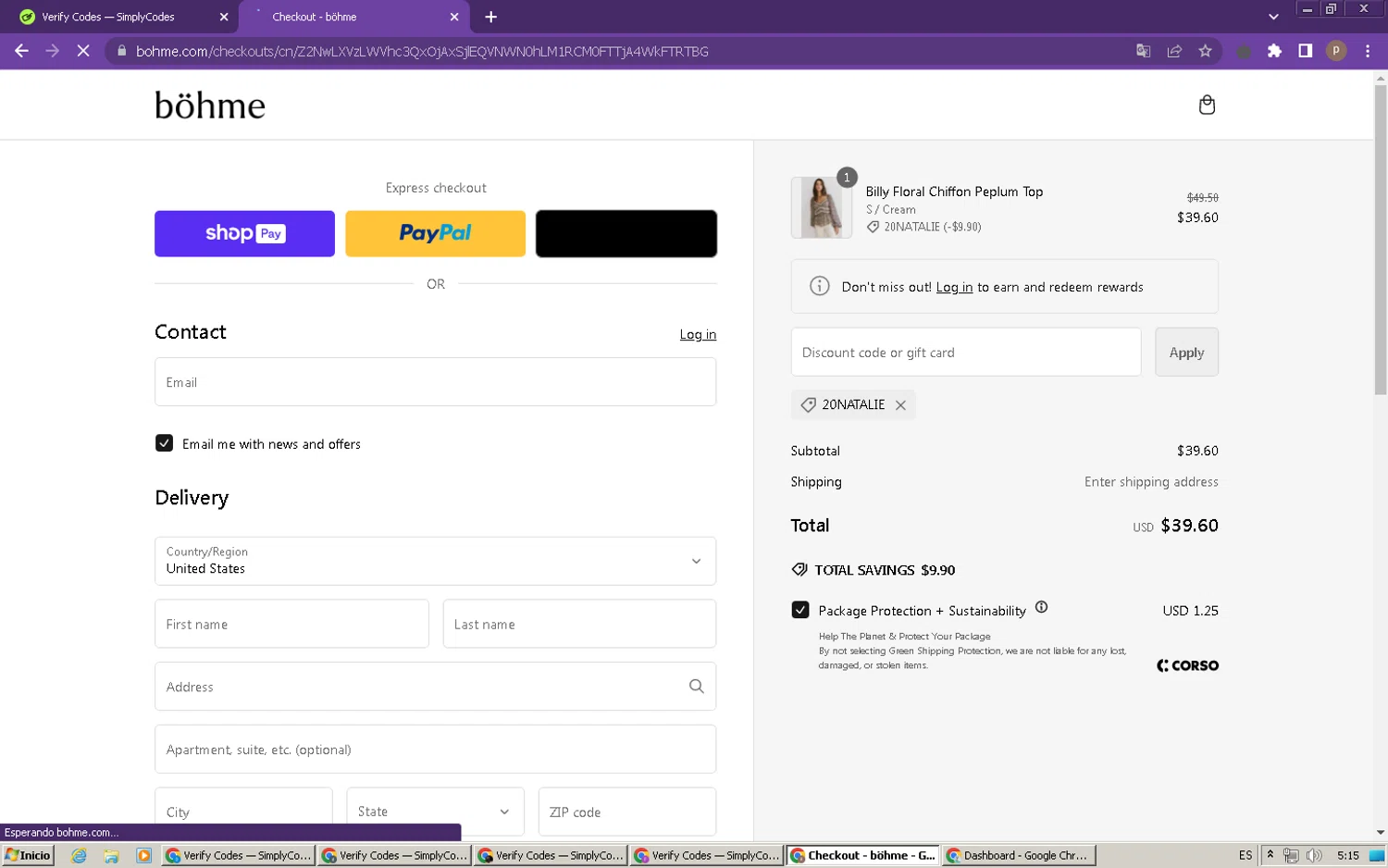Image resolution: width=1388 pixels, height=868 pixels.
Task: Click the ZIP code field
Action: click(627, 812)
